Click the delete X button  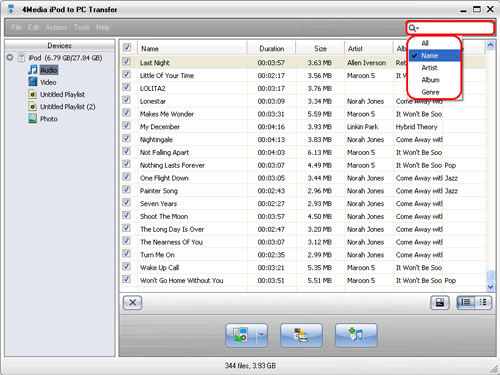132,303
